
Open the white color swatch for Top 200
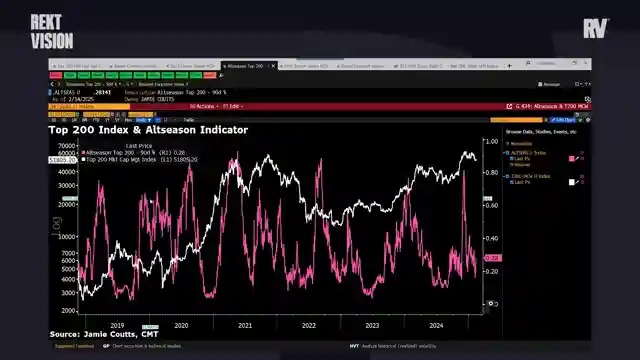[x=571, y=182]
